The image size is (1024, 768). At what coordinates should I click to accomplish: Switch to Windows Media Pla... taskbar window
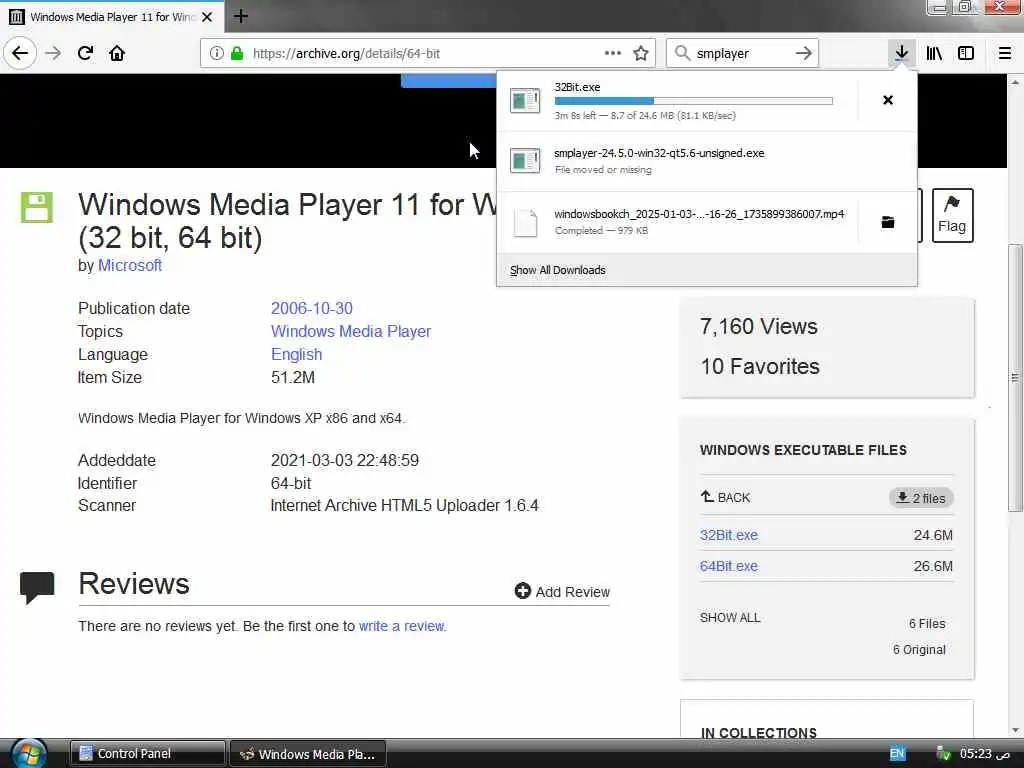tap(308, 754)
